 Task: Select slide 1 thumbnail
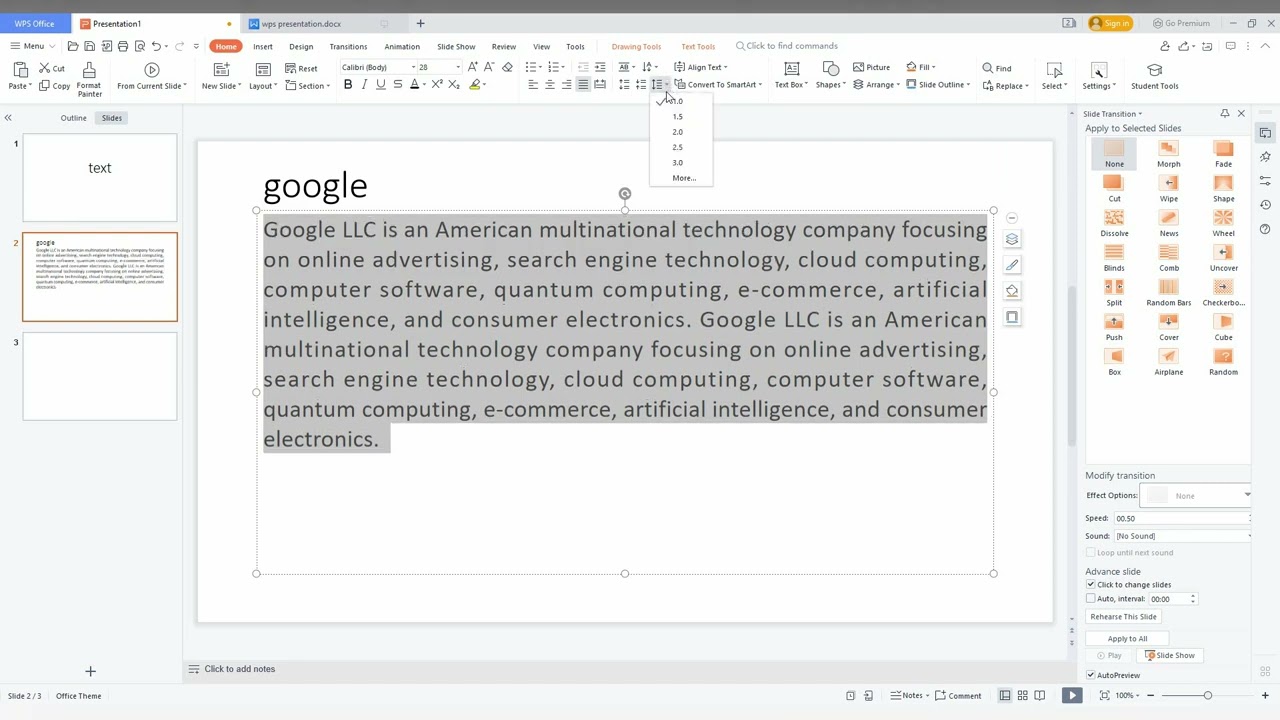point(100,178)
